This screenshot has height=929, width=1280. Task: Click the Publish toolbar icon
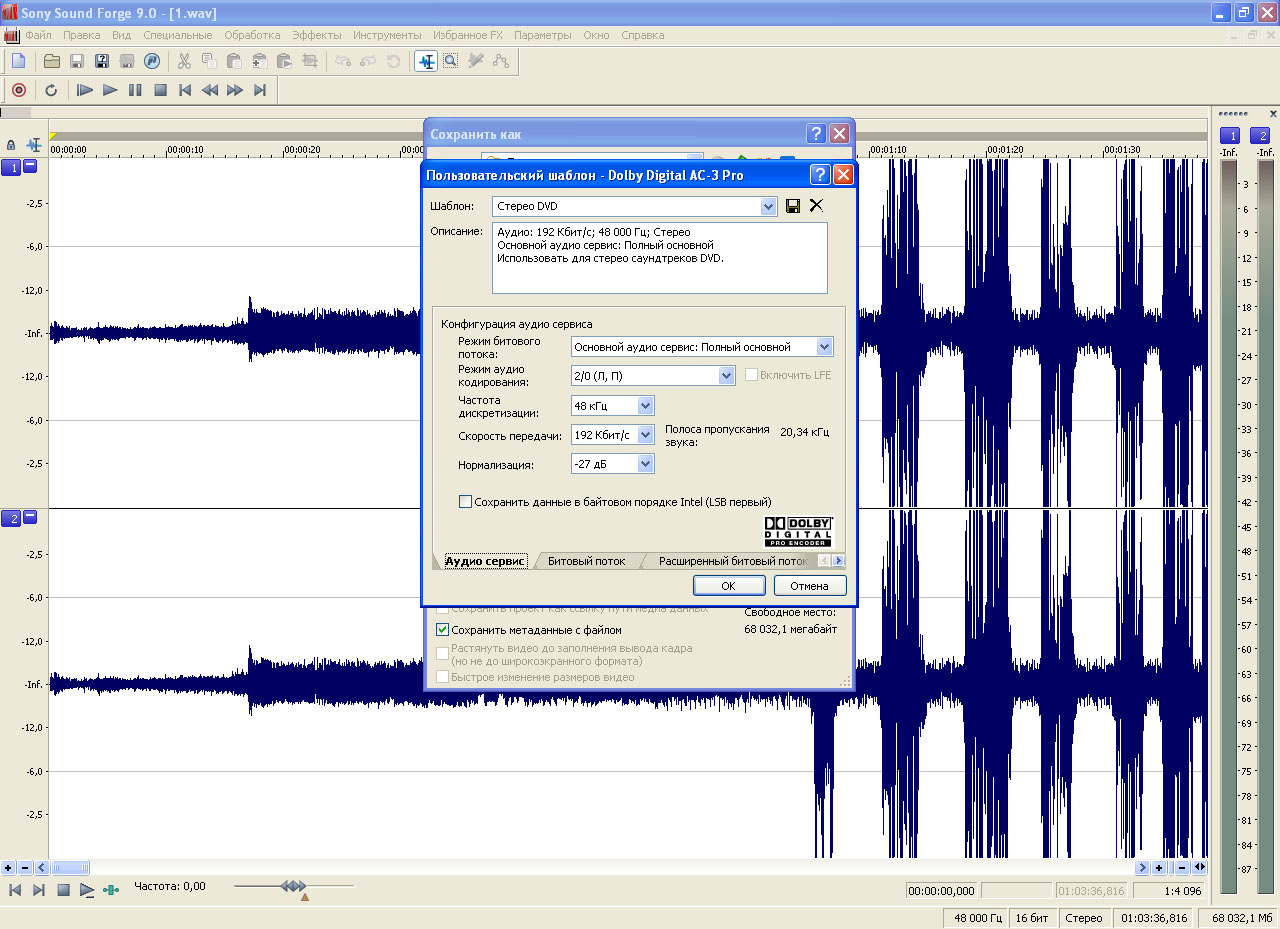[x=152, y=61]
